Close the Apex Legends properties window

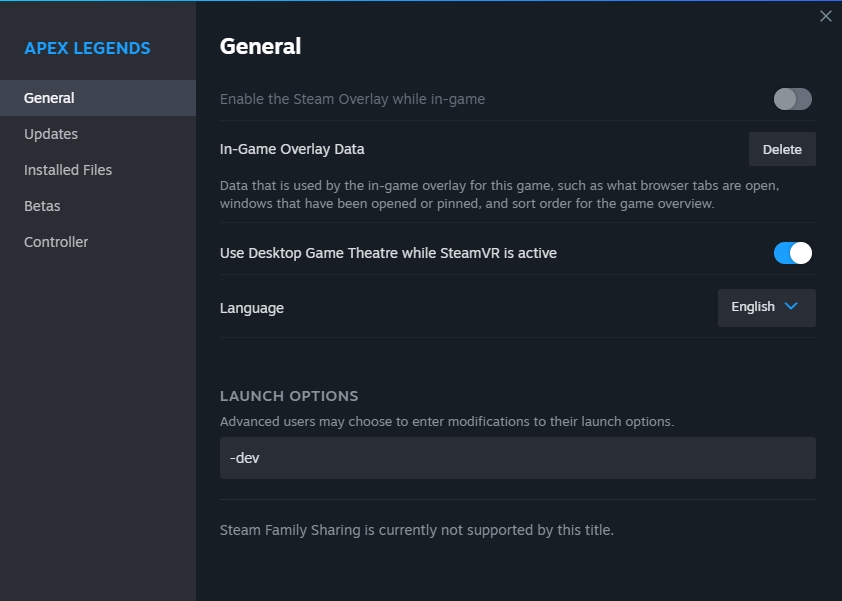[825, 16]
